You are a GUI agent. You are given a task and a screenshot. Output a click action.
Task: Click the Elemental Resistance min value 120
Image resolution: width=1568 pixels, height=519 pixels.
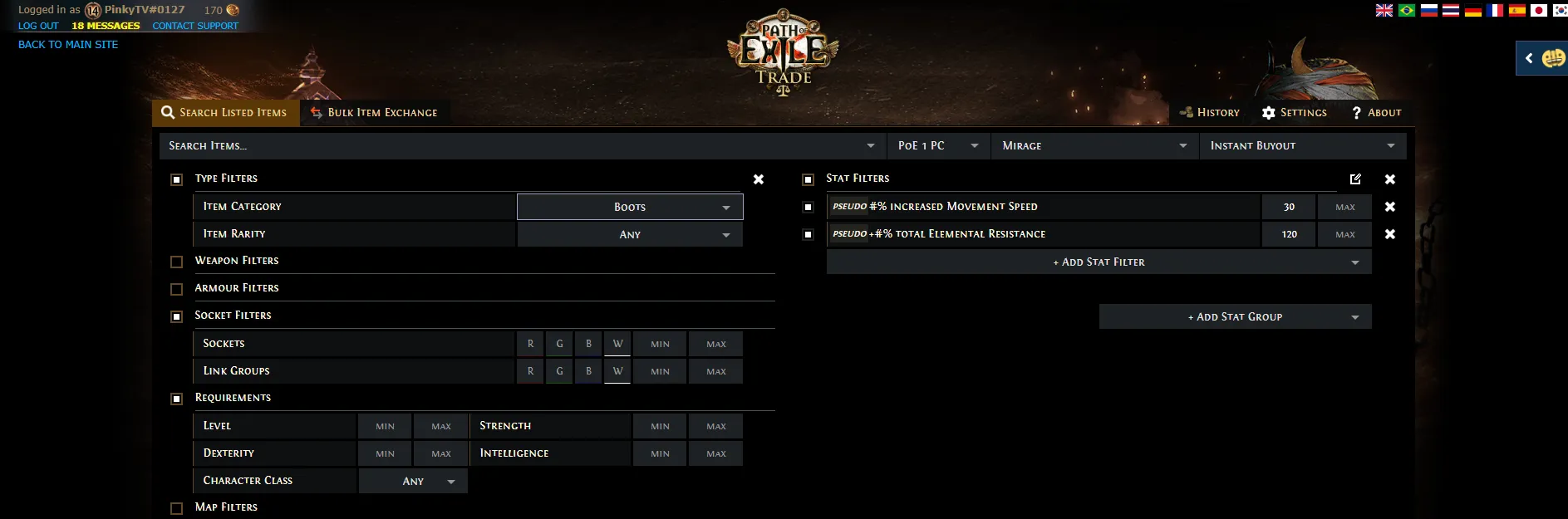pyautogui.click(x=1289, y=234)
